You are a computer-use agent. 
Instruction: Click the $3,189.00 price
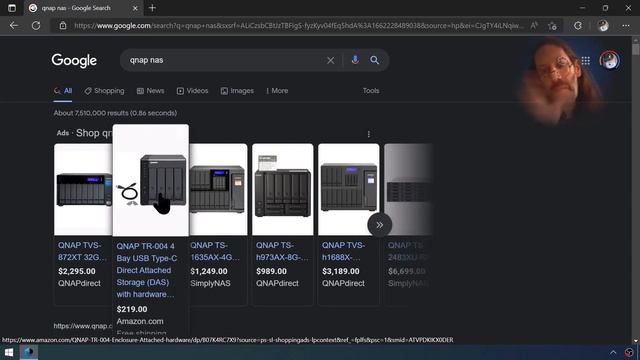[x=341, y=271]
